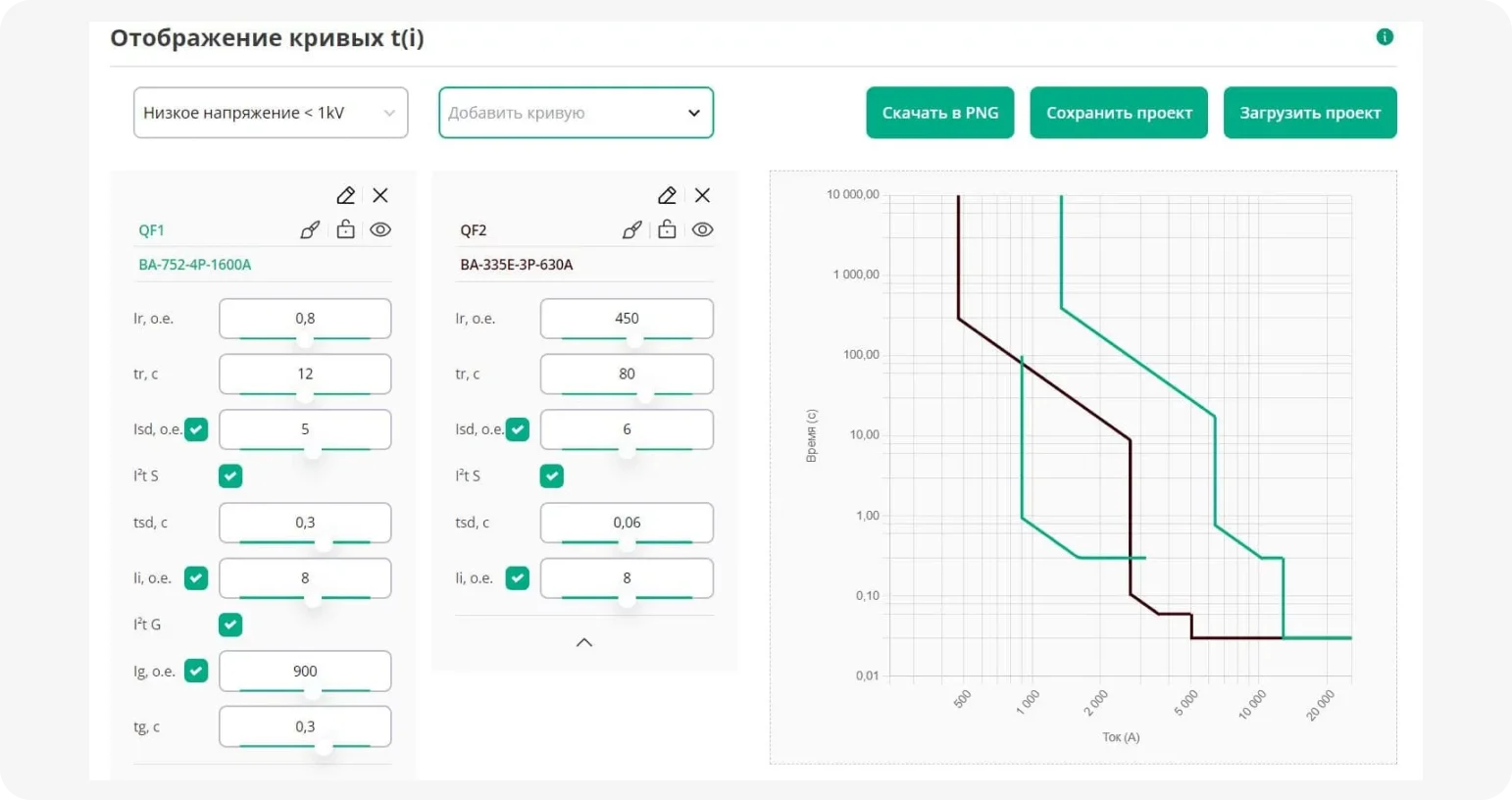Image resolution: width=1512 pixels, height=800 pixels.
Task: Click the "Скачать в PNG" button
Action: (939, 113)
